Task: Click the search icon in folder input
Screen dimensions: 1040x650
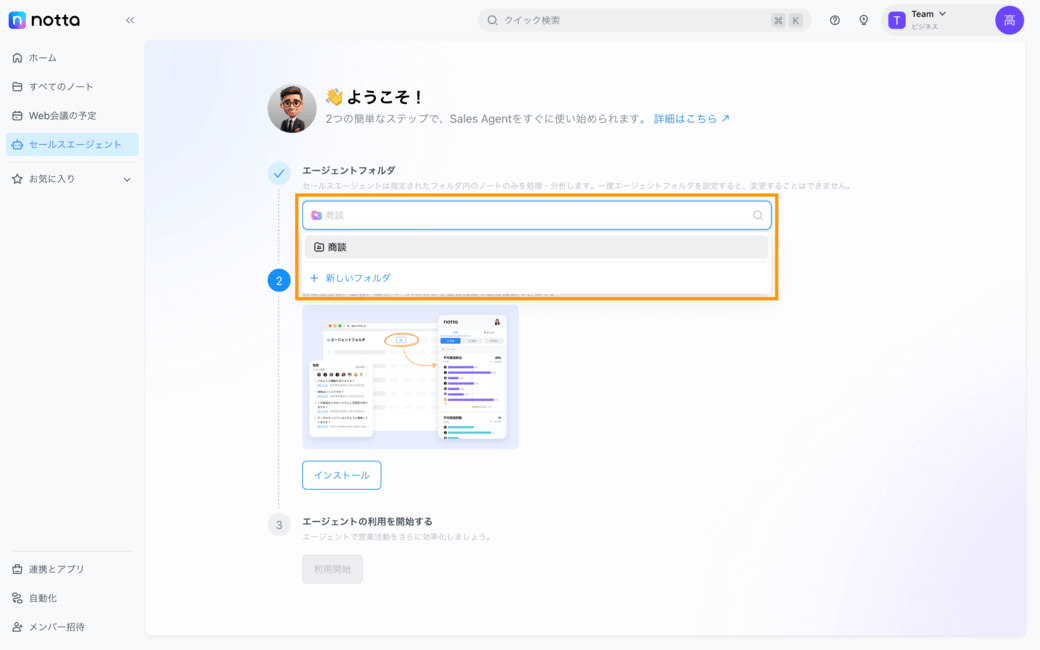Action: click(x=757, y=216)
